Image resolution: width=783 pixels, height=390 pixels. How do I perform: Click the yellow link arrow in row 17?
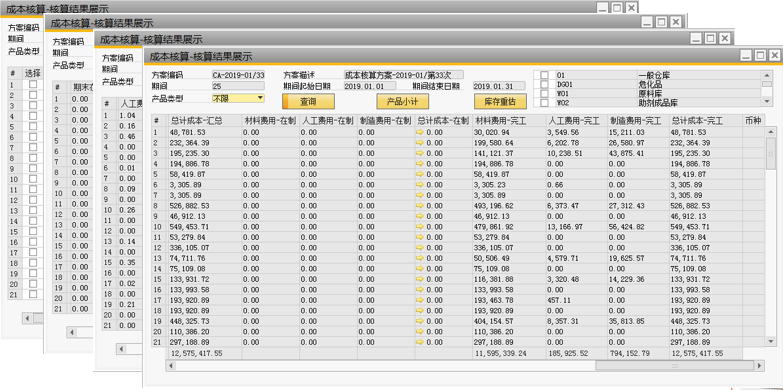[x=419, y=300]
